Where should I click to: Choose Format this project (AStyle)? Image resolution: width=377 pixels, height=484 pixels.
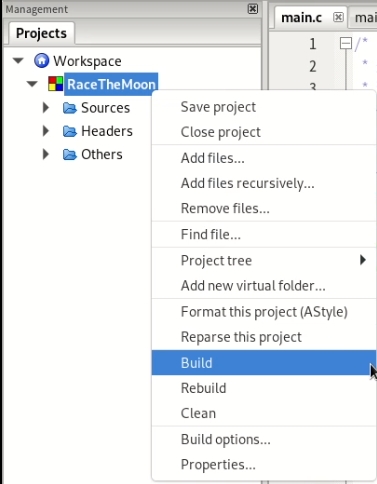[x=264, y=312]
